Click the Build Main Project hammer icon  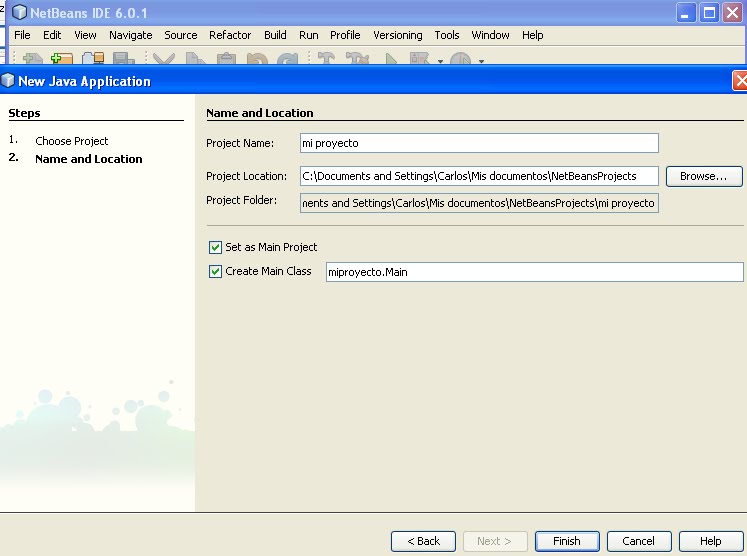click(326, 59)
